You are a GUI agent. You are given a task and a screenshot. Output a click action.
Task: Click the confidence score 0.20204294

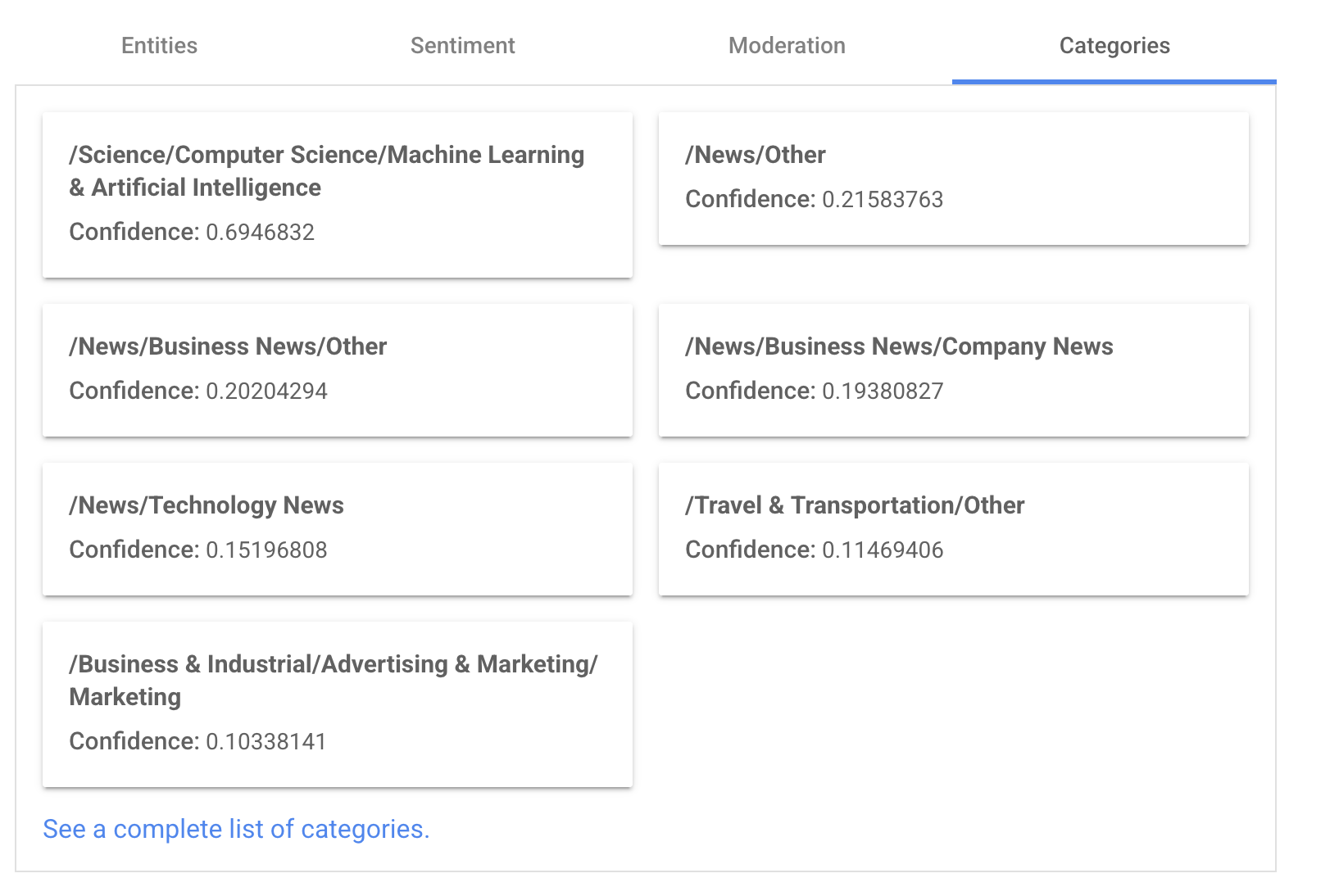266,391
